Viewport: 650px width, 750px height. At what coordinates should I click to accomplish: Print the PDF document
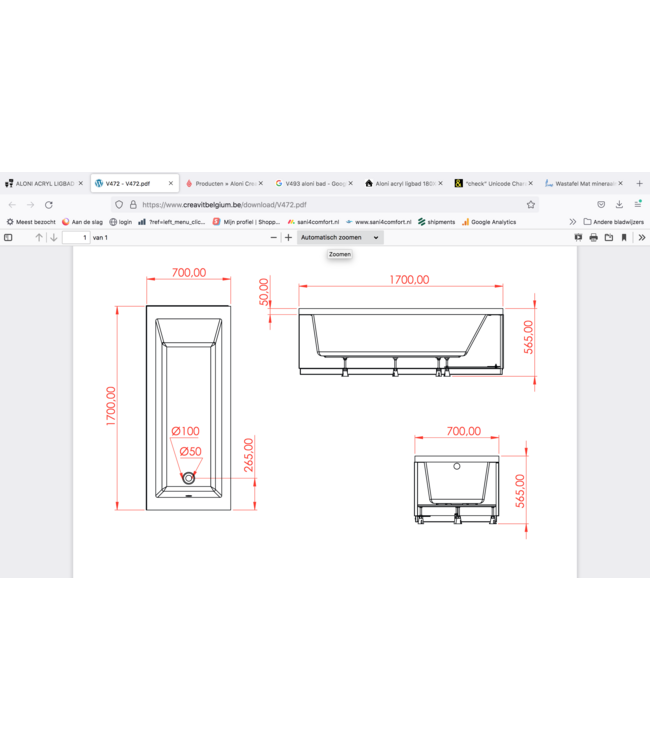coord(593,238)
